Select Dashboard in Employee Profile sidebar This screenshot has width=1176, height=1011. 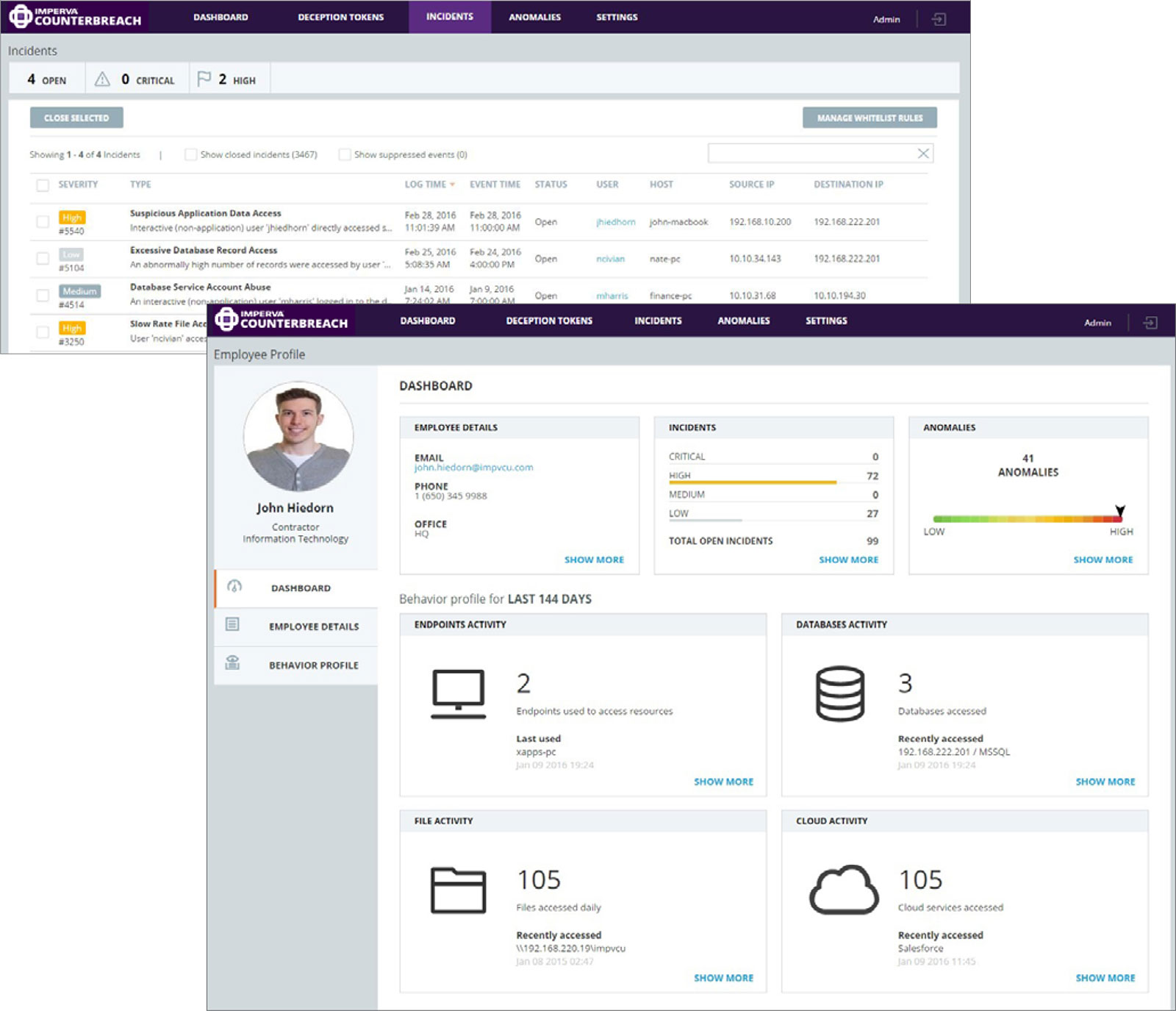296,588
